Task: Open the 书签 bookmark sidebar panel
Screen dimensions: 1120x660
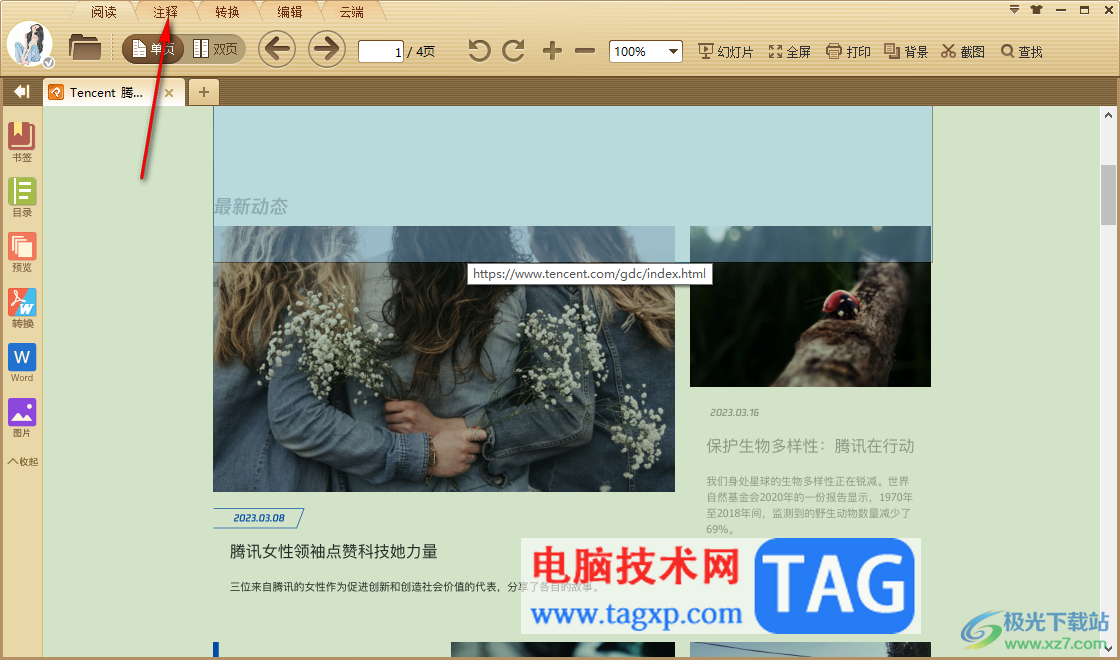Action: (x=21, y=142)
